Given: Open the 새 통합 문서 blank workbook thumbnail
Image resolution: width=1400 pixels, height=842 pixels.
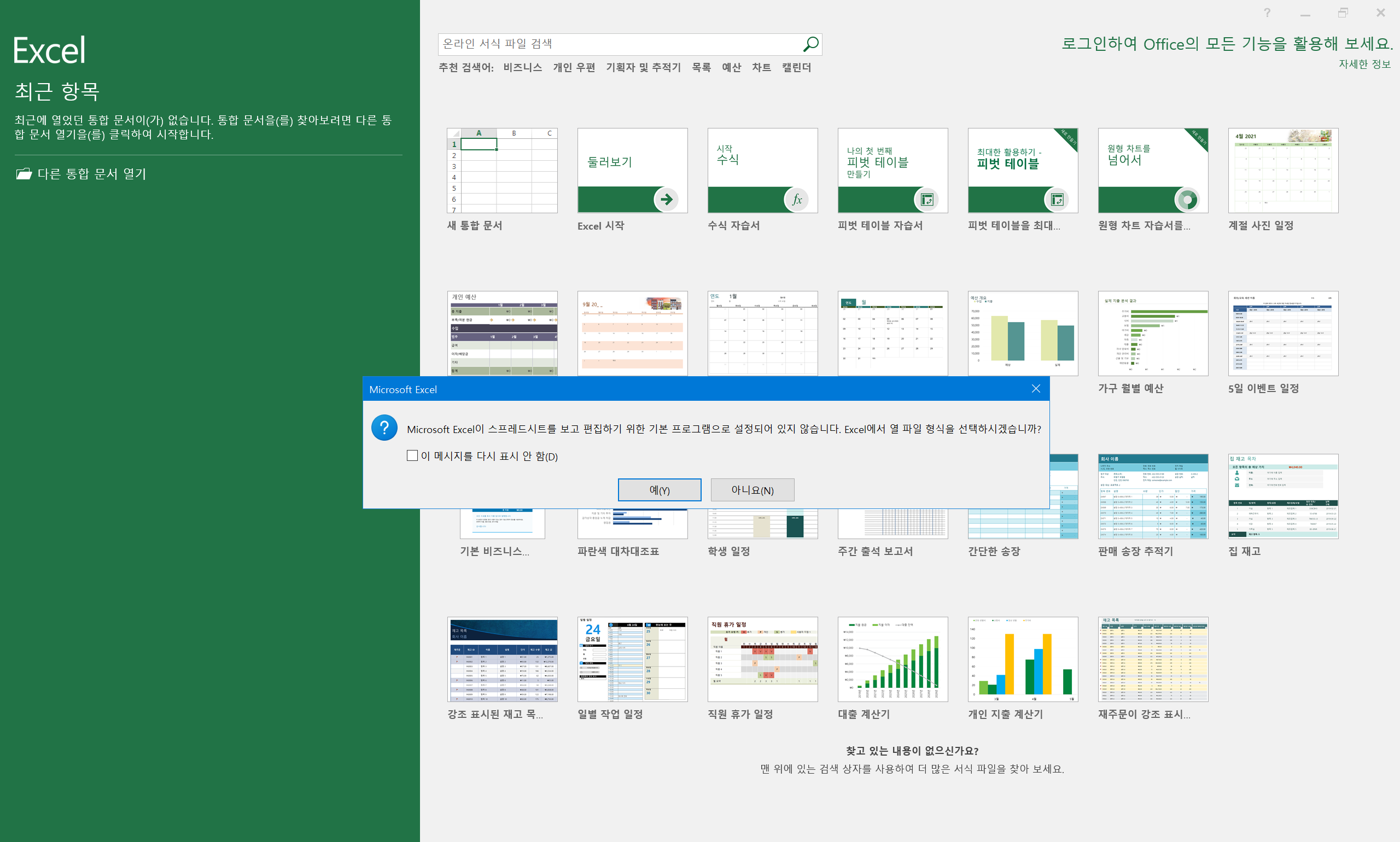Looking at the screenshot, I should (502, 171).
